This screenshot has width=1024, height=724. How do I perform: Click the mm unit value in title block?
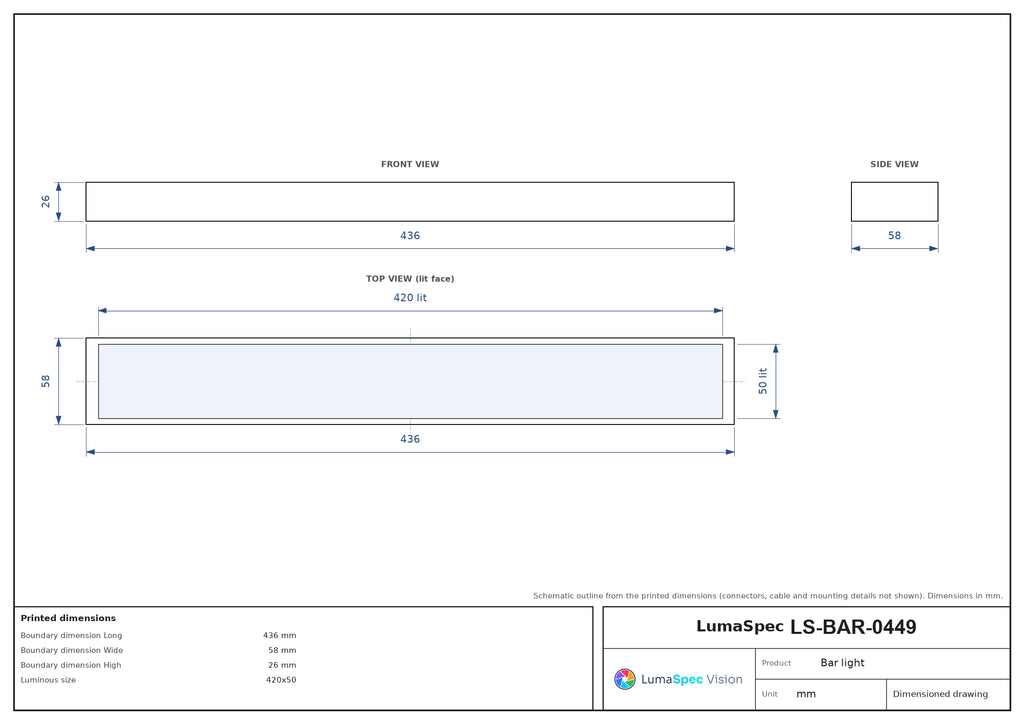[806, 695]
